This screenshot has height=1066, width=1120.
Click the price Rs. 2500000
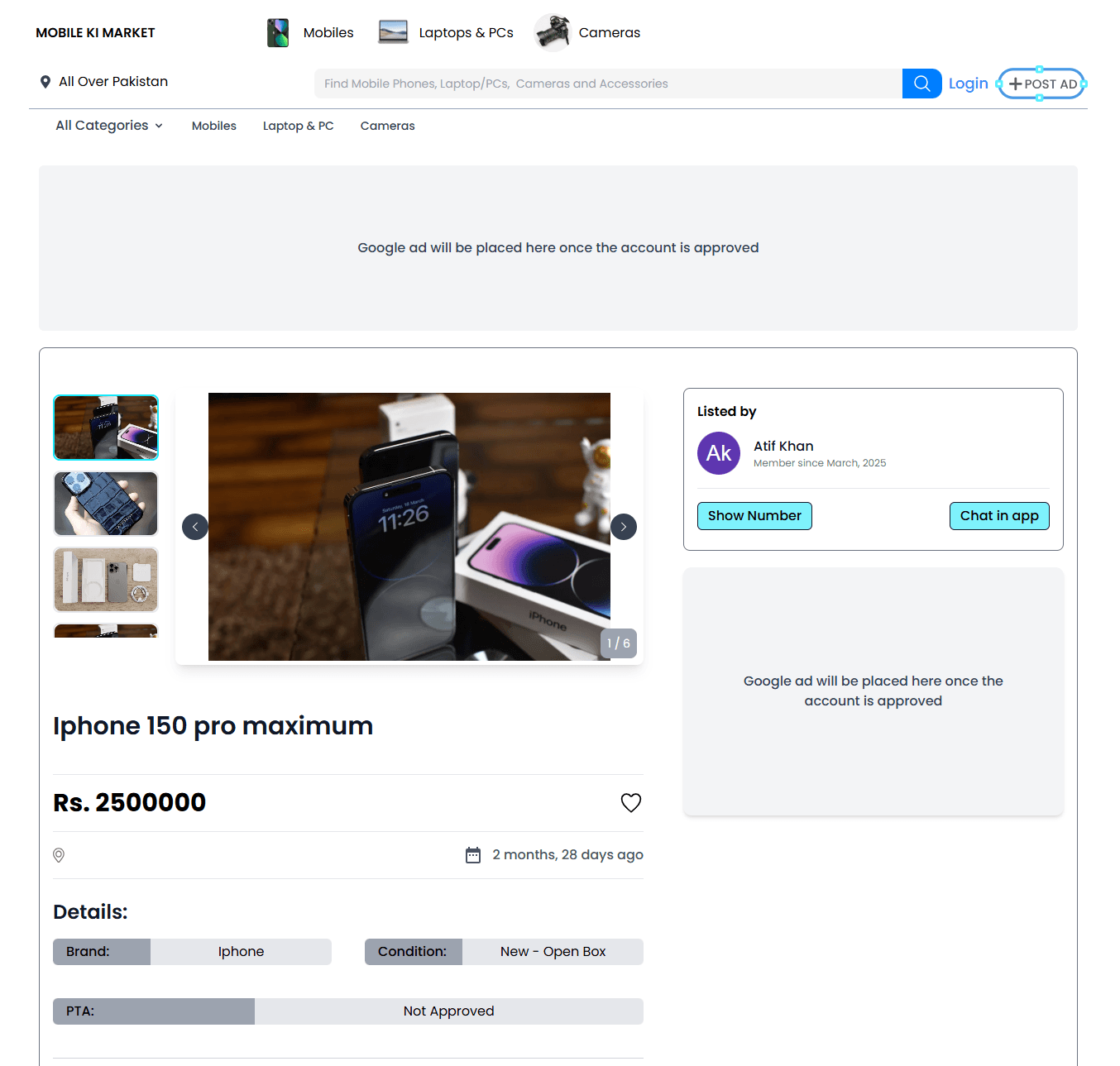pyautogui.click(x=130, y=803)
